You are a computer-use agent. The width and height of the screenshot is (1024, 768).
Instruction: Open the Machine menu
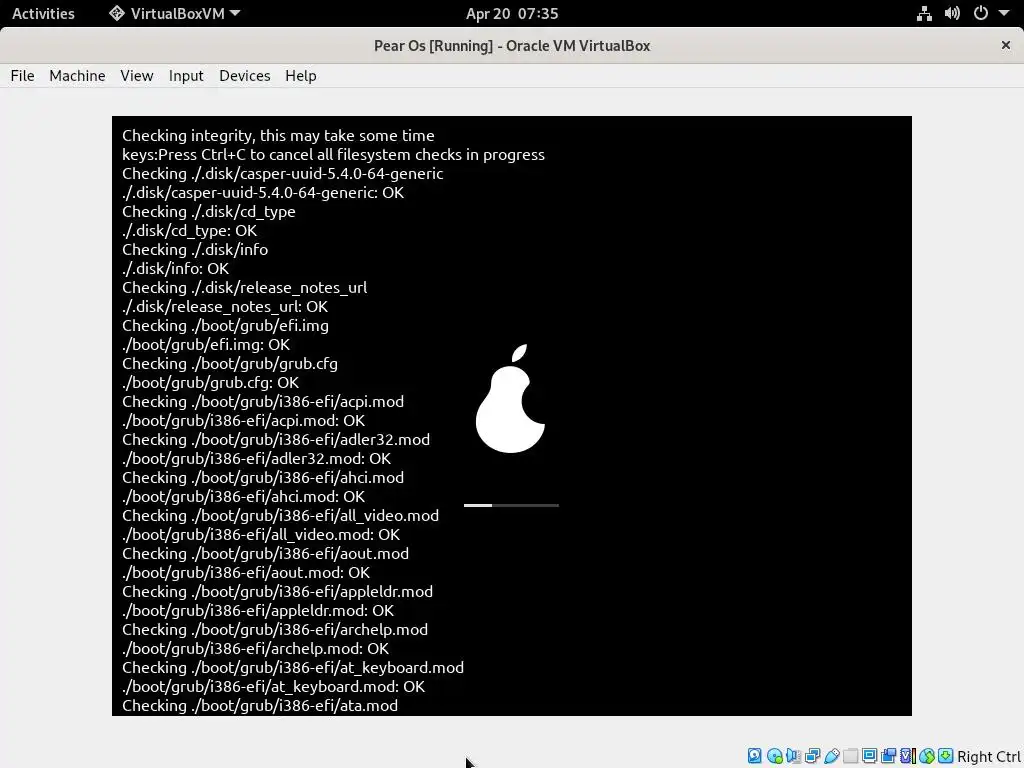77,76
